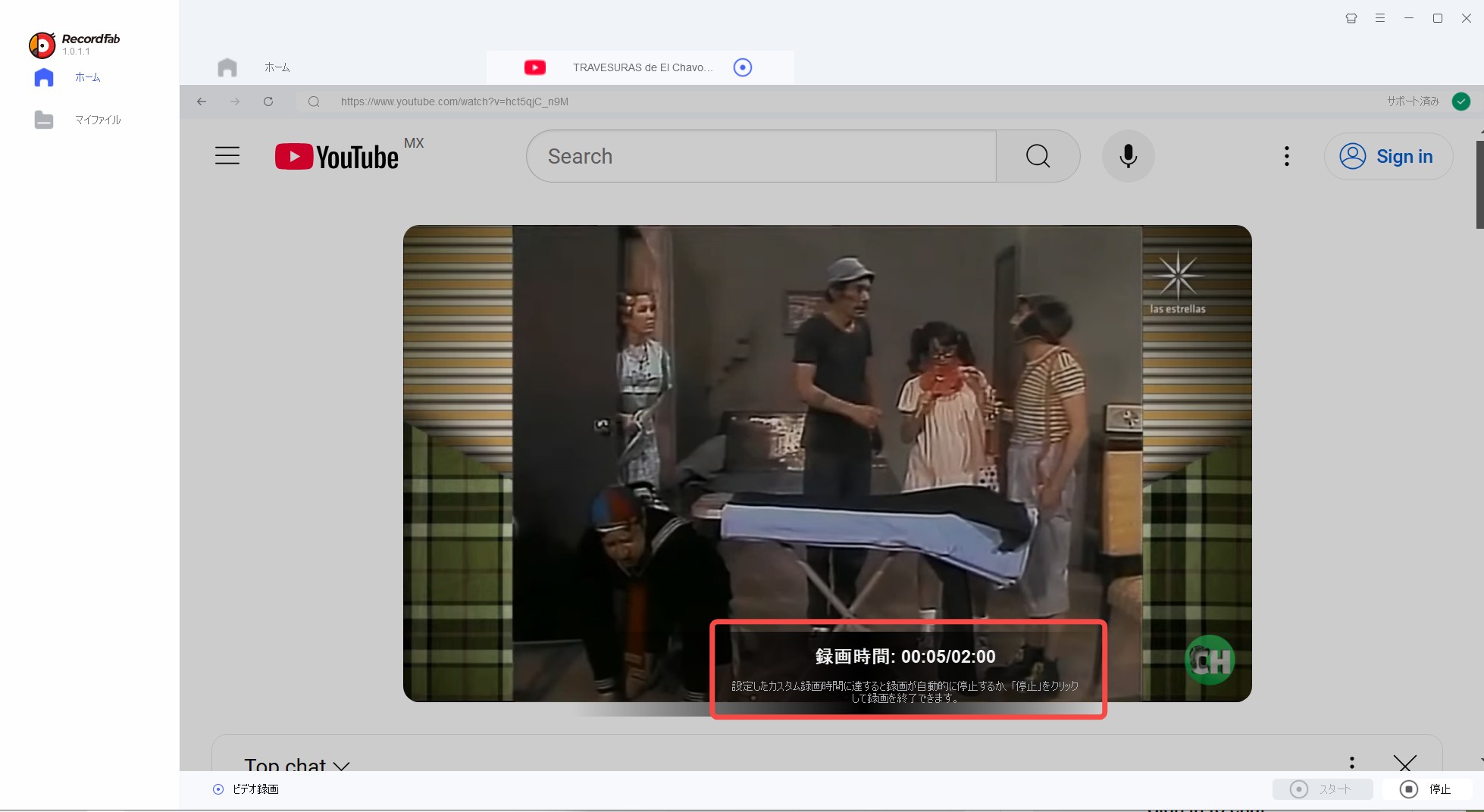Click the 停止 stop button
The width and height of the screenshot is (1484, 812).
click(1426, 789)
